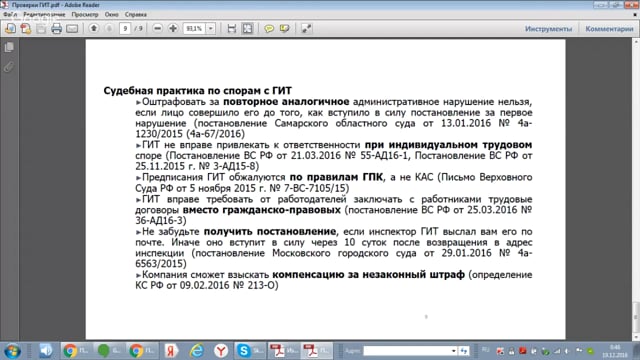
Task: Open the zoom level dropdown arrow
Action: click(211, 29)
